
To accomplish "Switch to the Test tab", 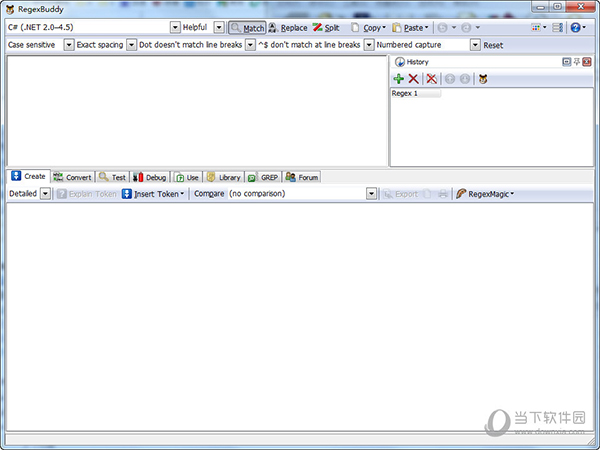I will click(112, 177).
